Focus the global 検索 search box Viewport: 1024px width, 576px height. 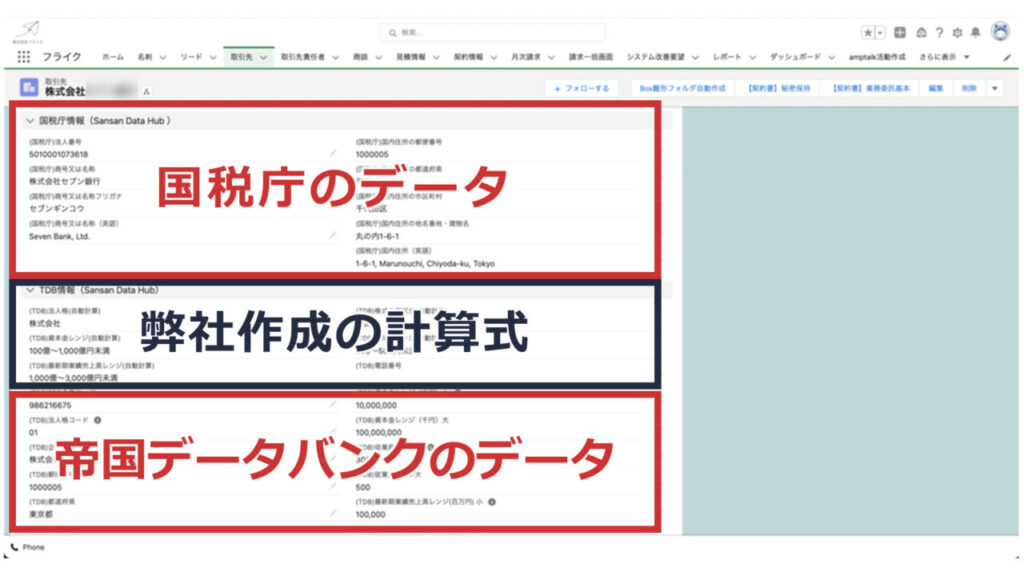point(492,33)
